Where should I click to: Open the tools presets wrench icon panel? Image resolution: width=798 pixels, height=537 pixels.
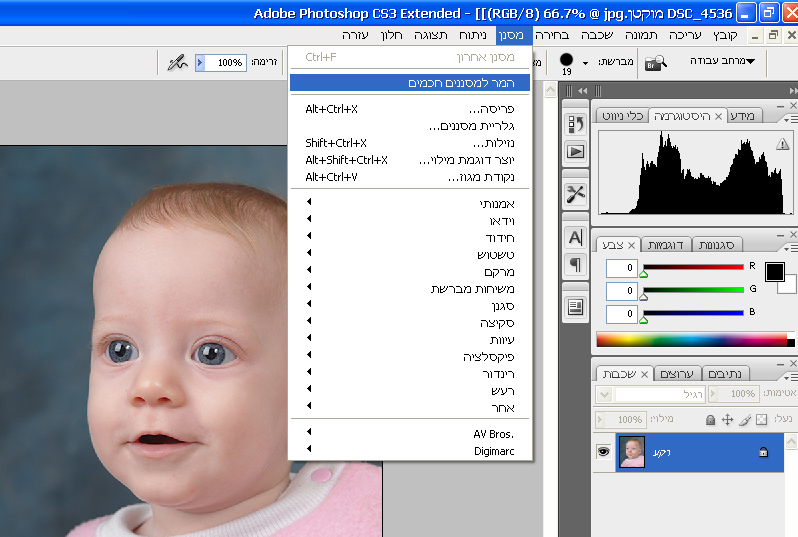(575, 193)
